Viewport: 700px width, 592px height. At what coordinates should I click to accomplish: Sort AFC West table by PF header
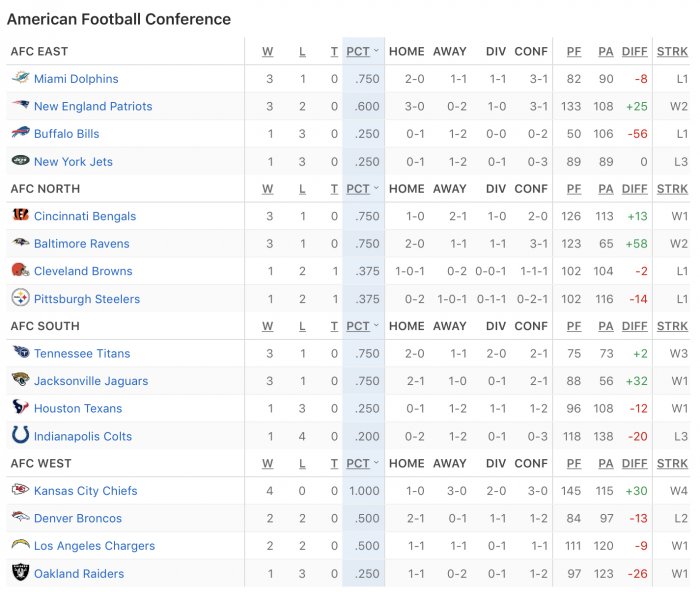pos(573,463)
